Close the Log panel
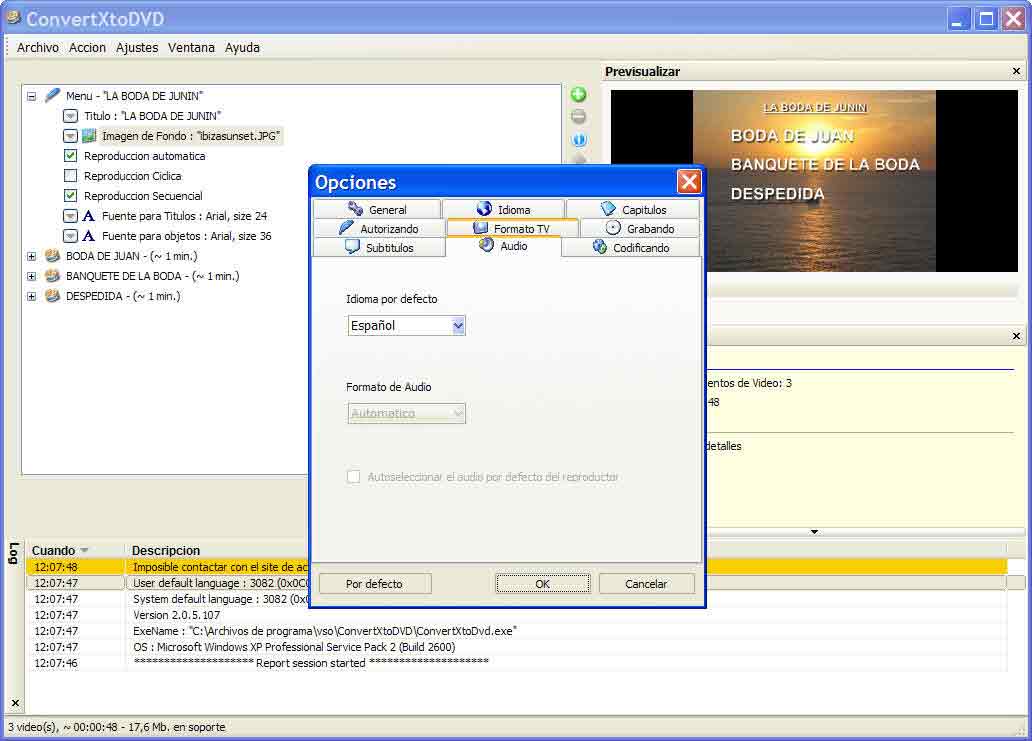Viewport: 1032px width, 741px height. (15, 703)
